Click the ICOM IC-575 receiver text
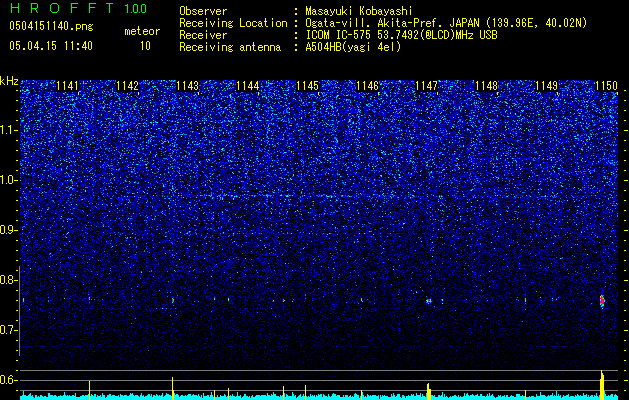 (x=401, y=35)
